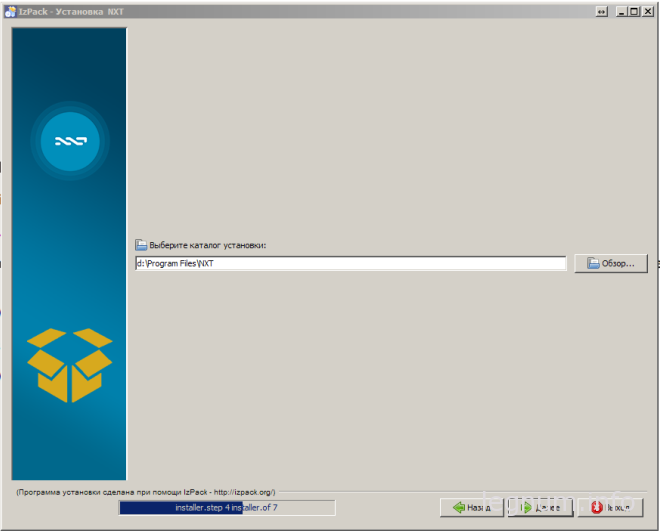Click the Обзор... browse button
660x531 pixels.
click(611, 263)
